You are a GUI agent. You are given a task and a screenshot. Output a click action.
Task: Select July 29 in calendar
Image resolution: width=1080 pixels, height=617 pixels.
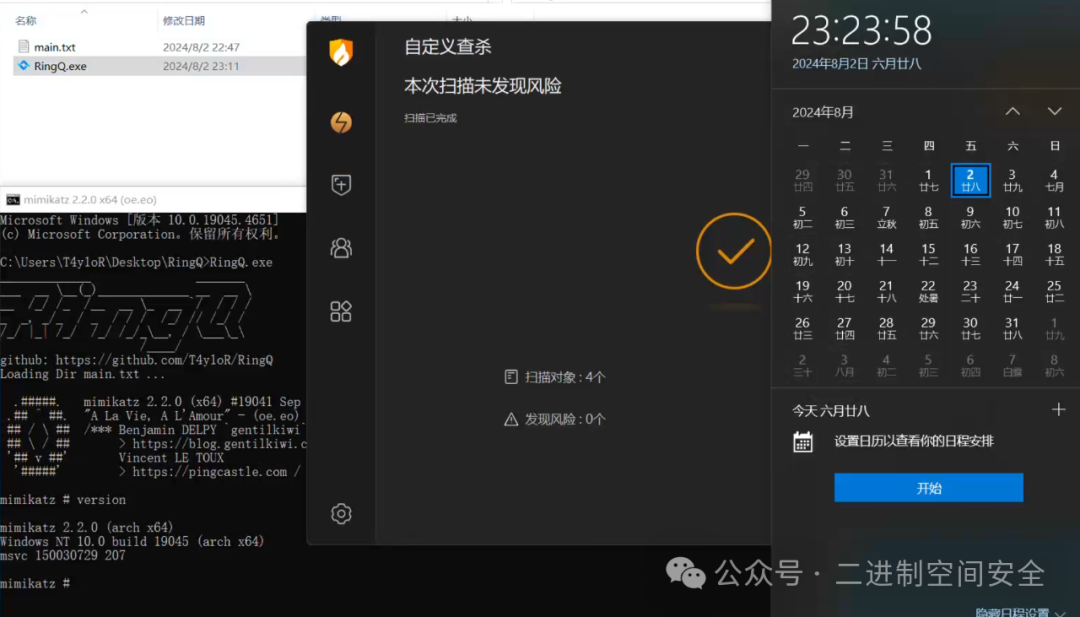click(x=802, y=180)
